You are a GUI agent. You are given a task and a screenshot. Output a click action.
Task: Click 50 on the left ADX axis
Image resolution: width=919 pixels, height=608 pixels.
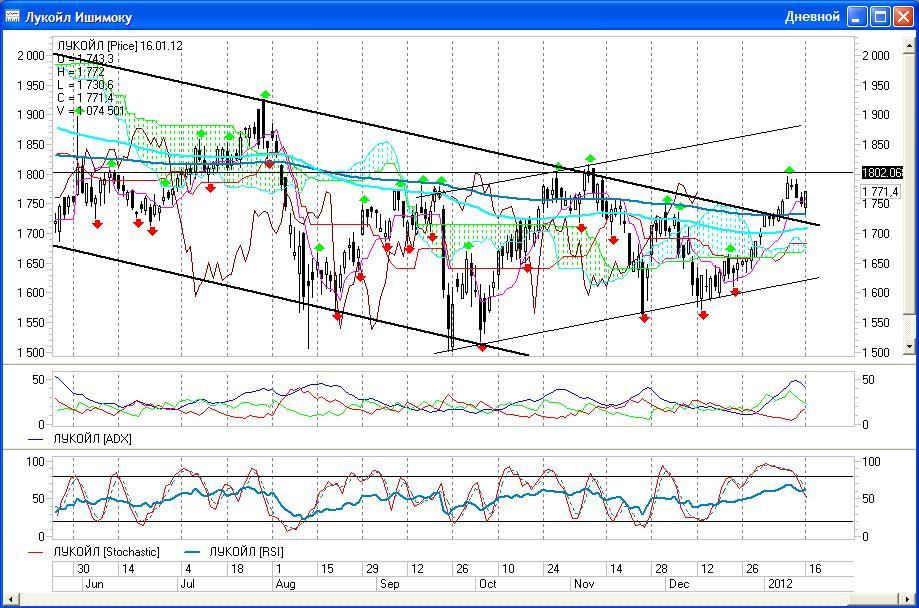click(38, 380)
